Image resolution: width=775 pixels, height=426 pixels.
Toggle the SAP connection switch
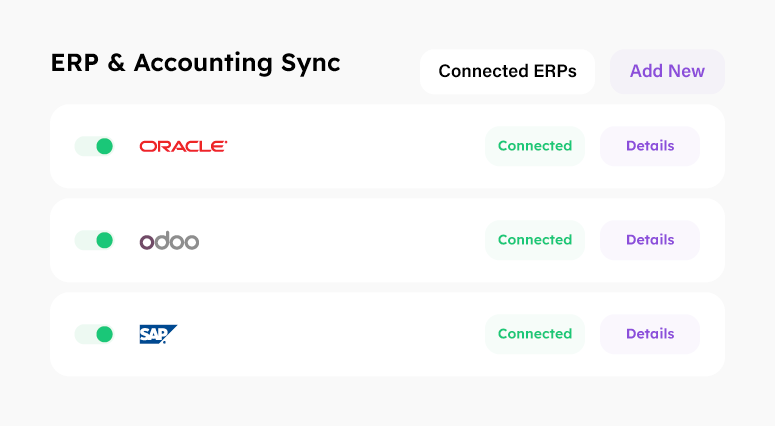tap(94, 334)
